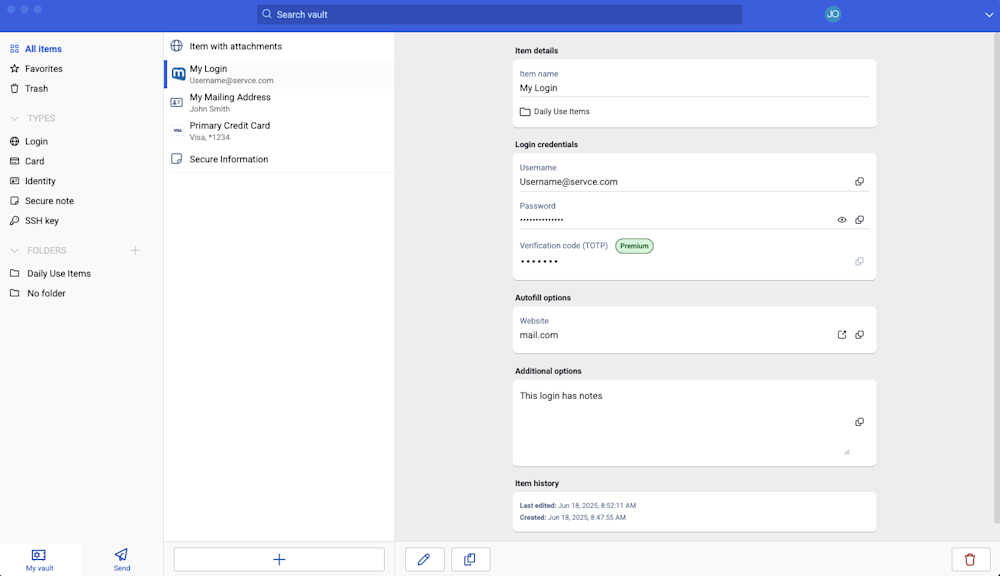
Task: Open the account menu via the JO avatar
Action: point(833,14)
